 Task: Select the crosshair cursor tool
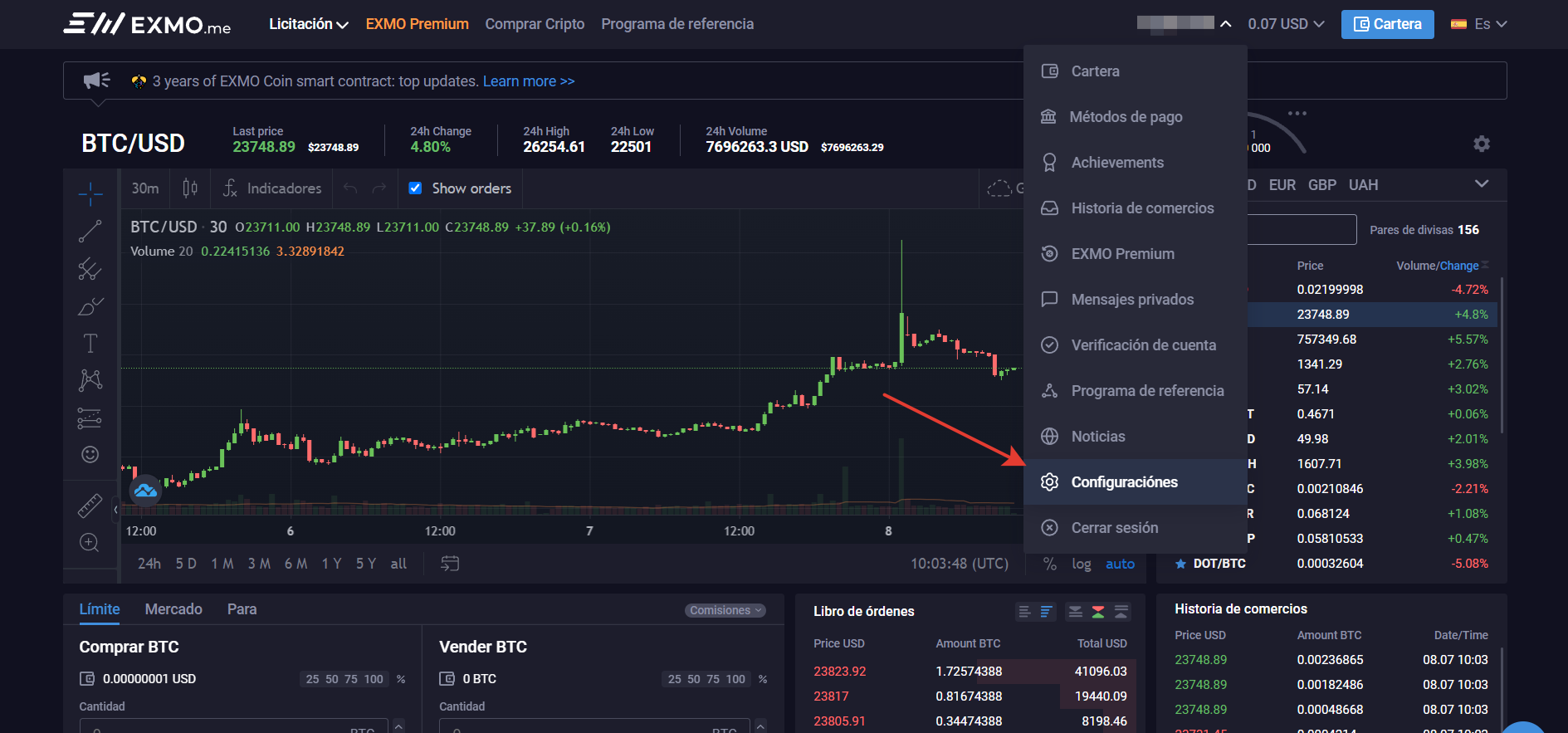tap(90, 194)
